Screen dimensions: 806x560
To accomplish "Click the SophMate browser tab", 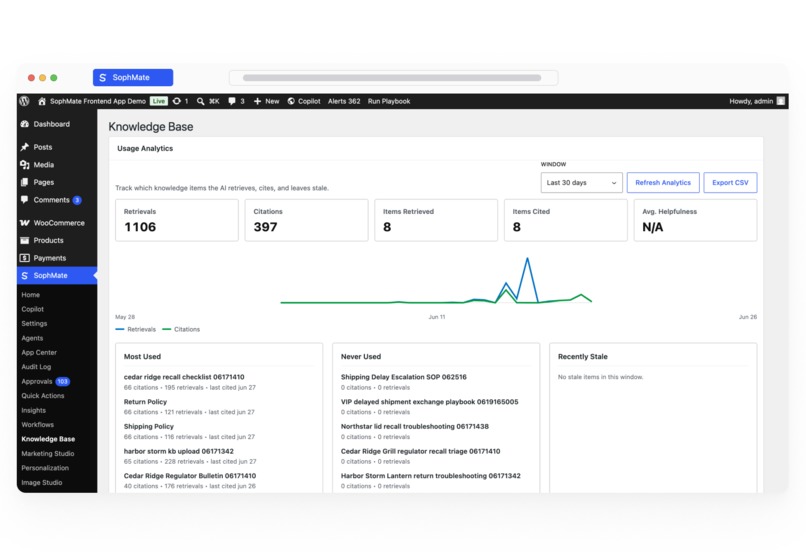I will [x=133, y=78].
